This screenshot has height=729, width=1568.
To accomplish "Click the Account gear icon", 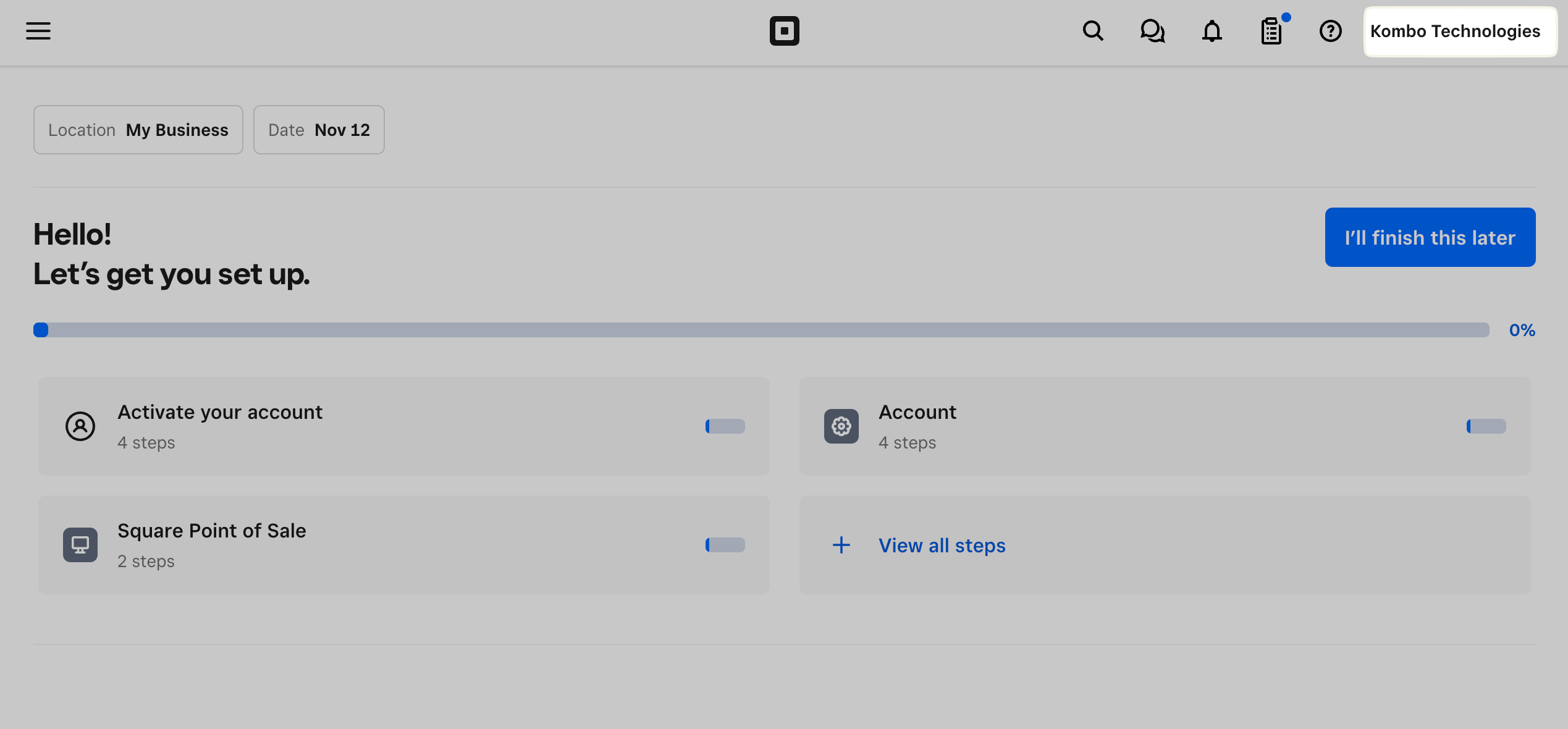I will pos(841,426).
